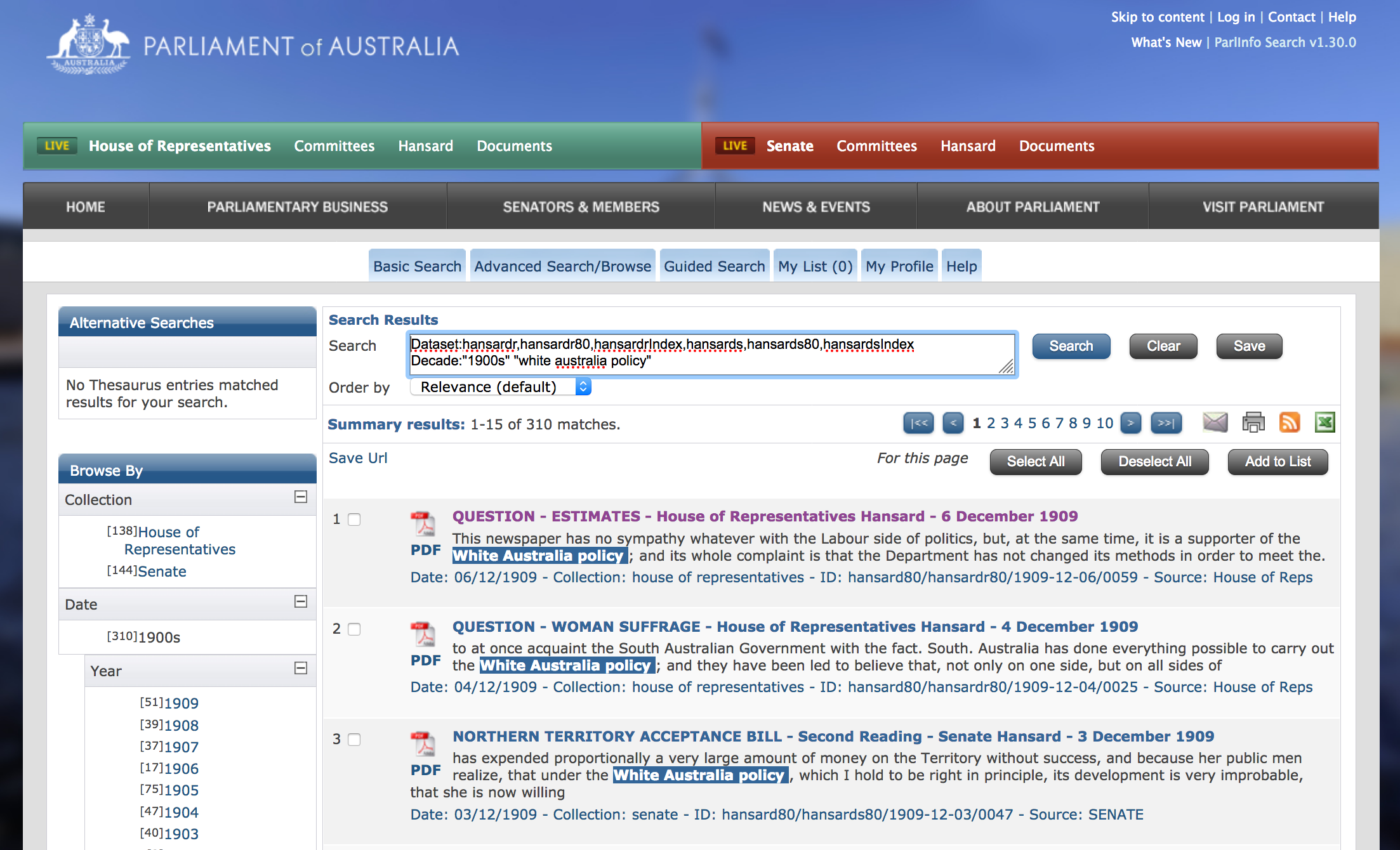Collapse the Year browse section
This screenshot has width=1400, height=850.
pyautogui.click(x=301, y=669)
